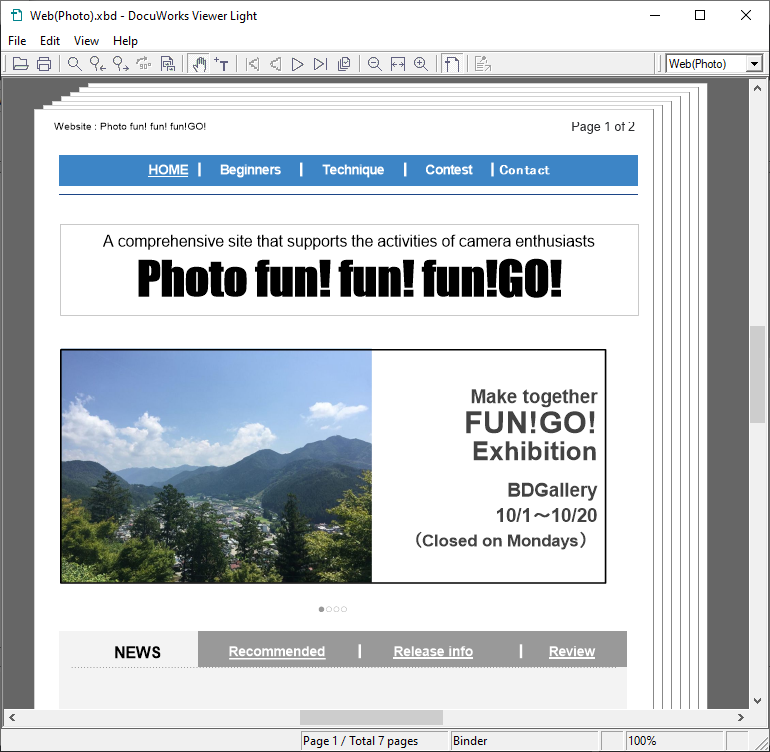Select the NEWS tab

138,652
